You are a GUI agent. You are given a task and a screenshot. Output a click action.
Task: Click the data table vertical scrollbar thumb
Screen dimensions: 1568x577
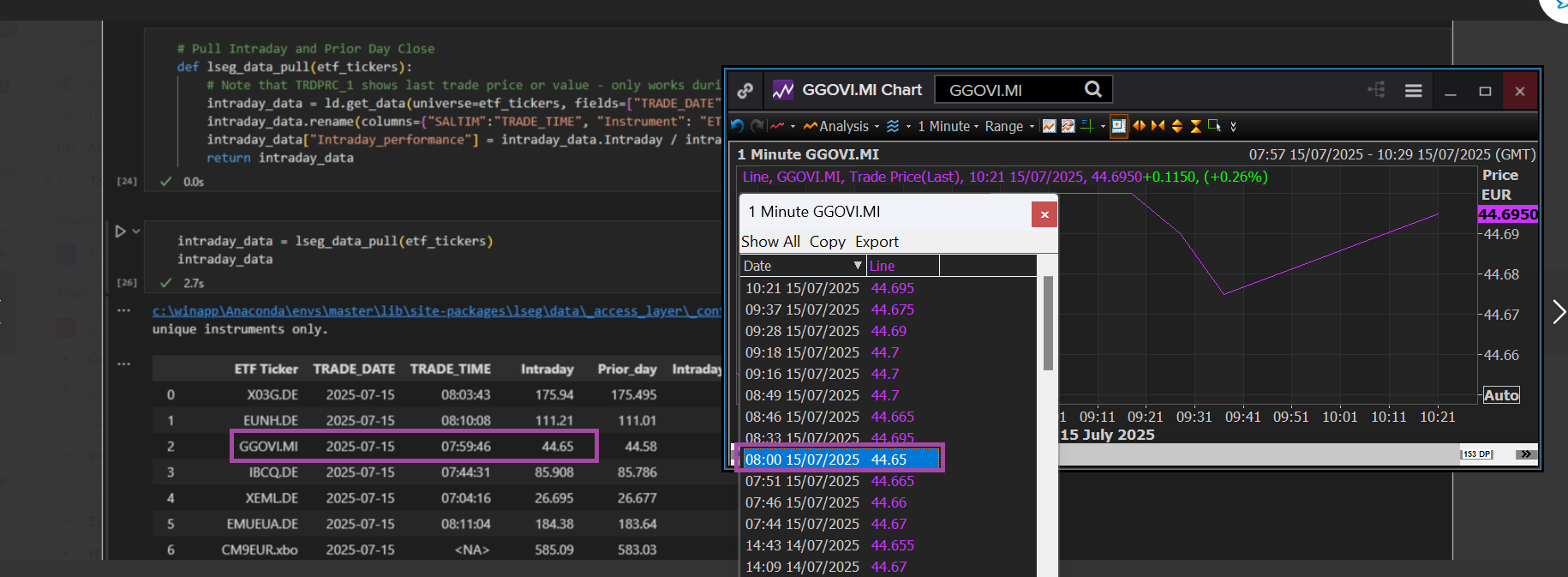tap(1048, 323)
